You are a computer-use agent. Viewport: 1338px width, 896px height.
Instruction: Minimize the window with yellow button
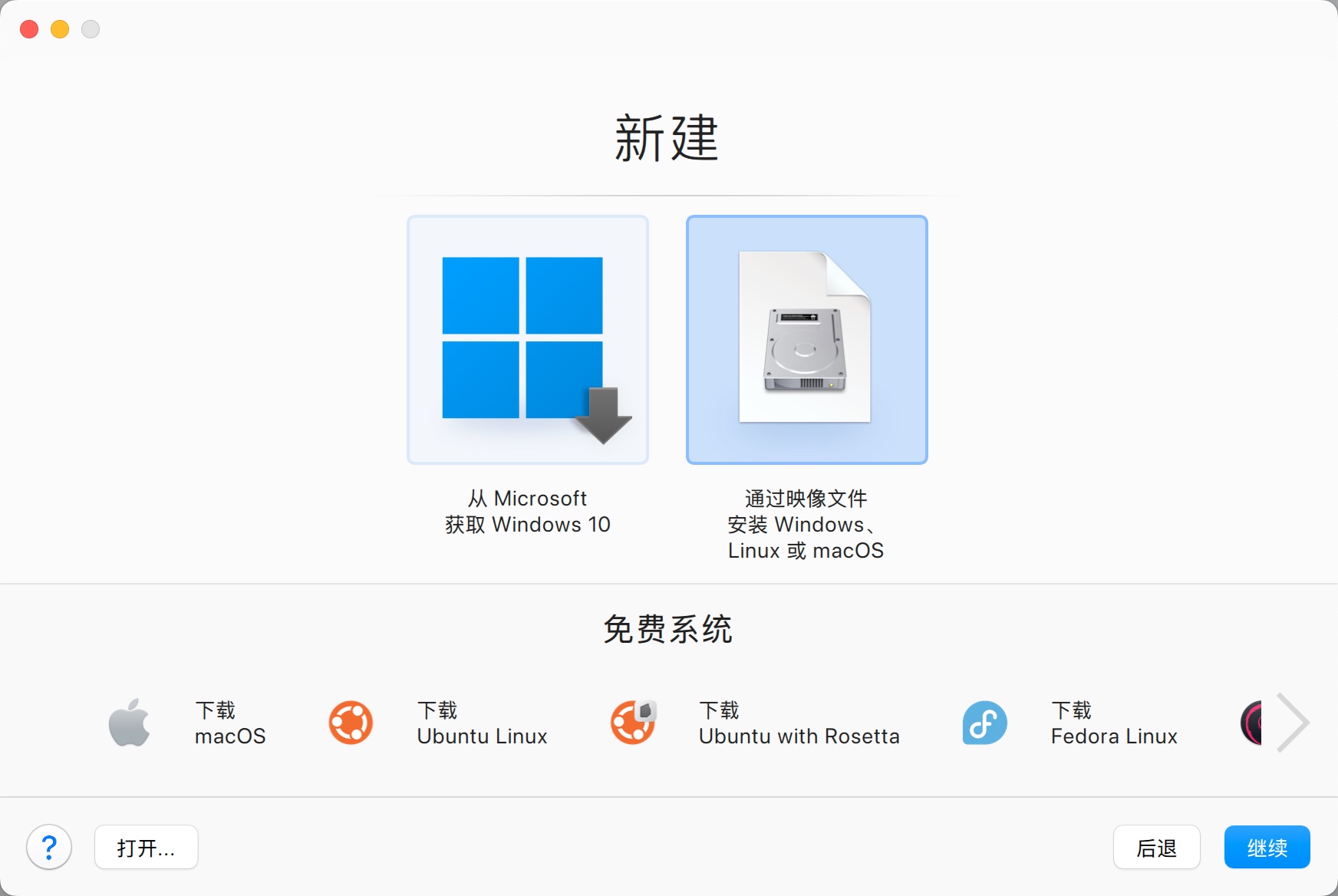click(x=60, y=29)
